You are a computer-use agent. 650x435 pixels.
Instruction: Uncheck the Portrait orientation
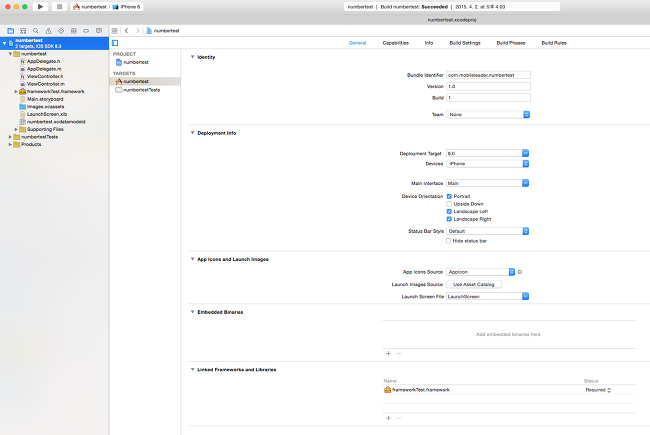tap(449, 196)
